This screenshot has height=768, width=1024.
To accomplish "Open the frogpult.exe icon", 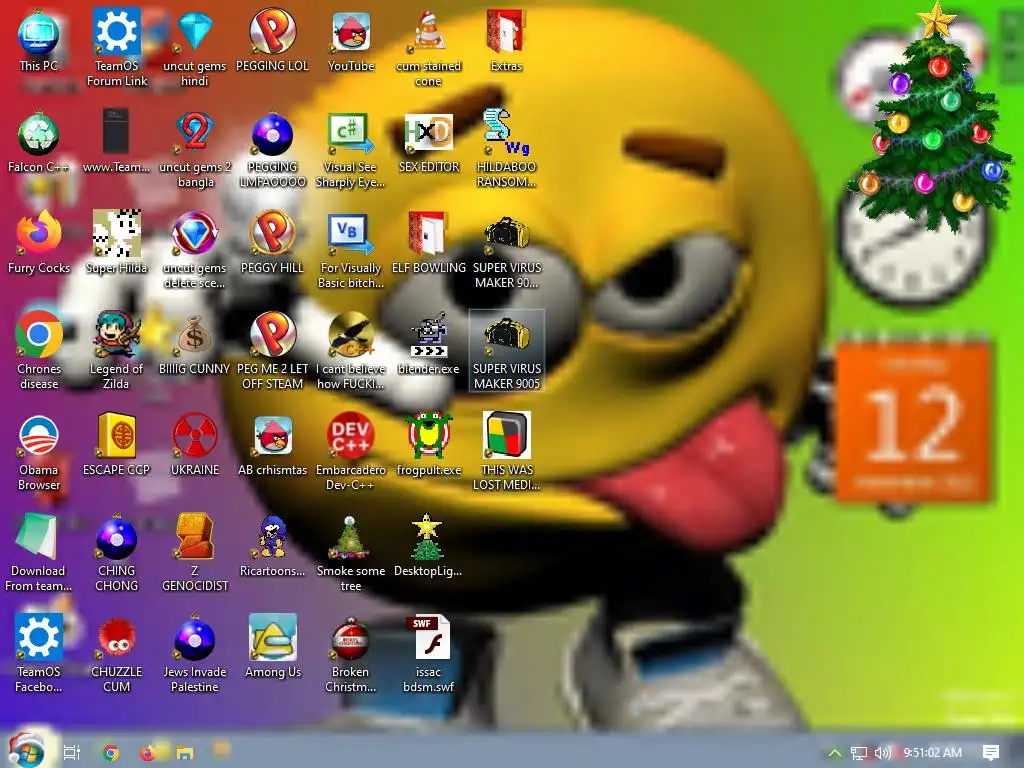I will coord(428,445).
